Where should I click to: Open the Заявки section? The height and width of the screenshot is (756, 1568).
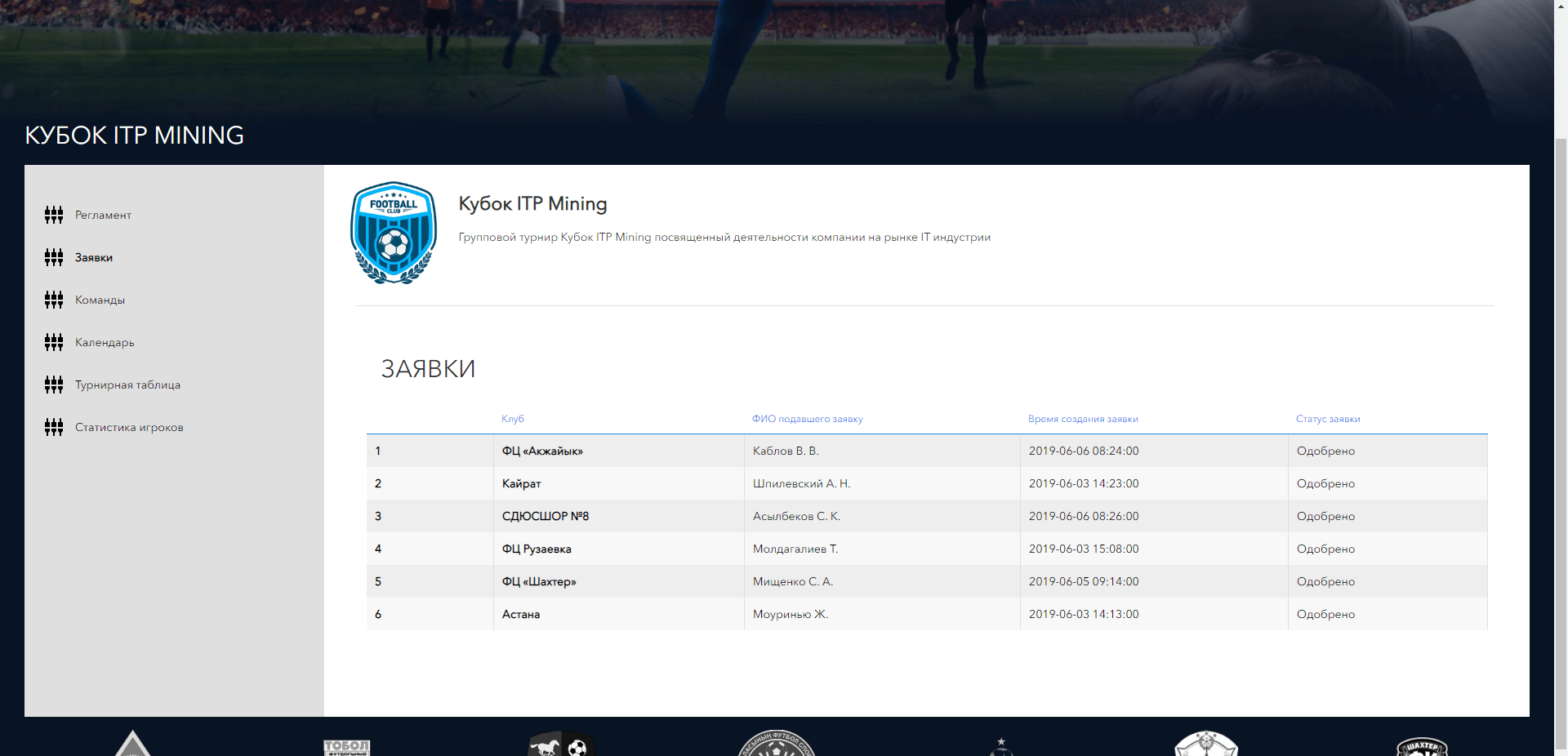94,257
